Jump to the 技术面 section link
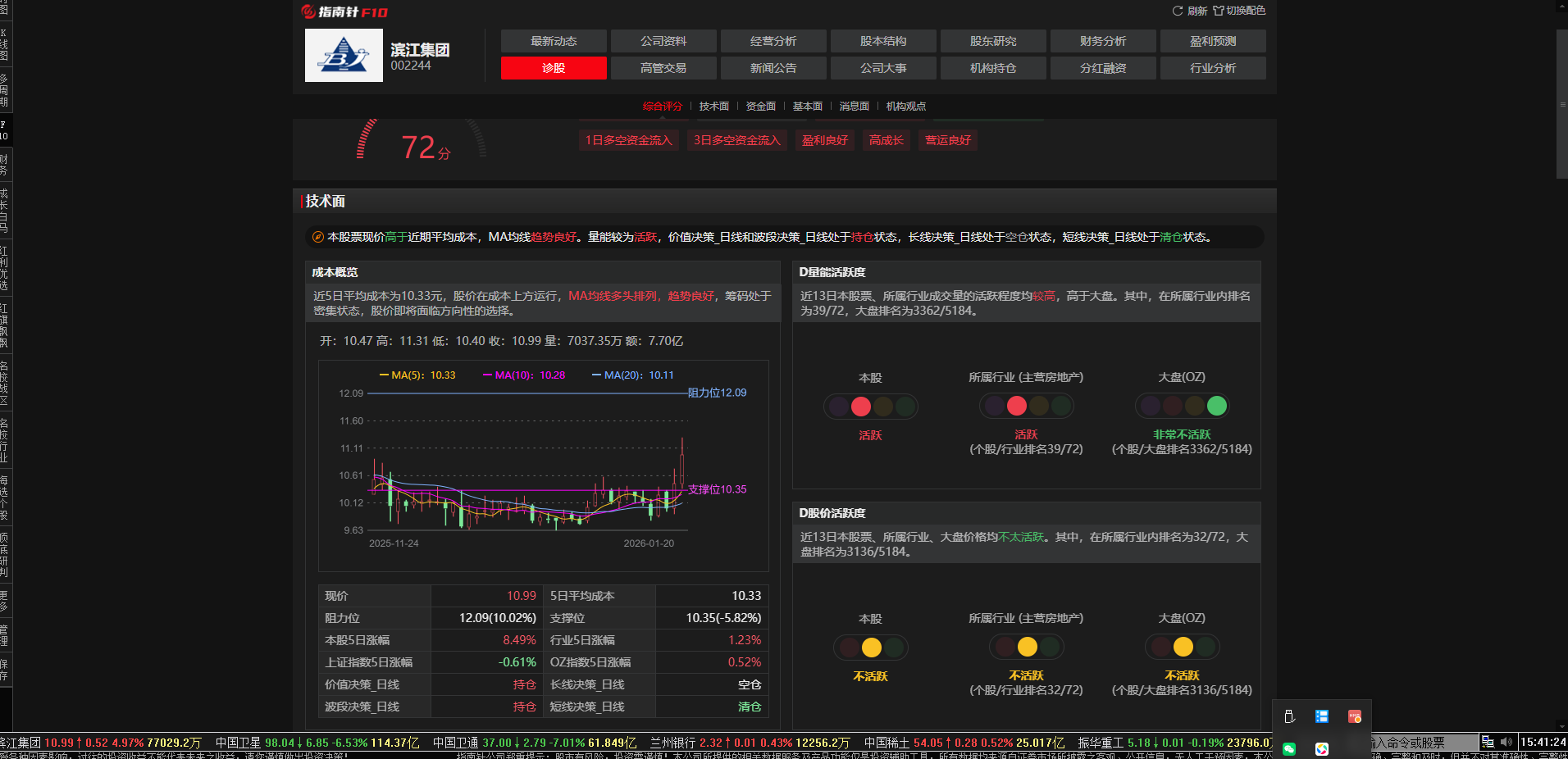Viewport: 1568px width, 759px height. [x=714, y=107]
